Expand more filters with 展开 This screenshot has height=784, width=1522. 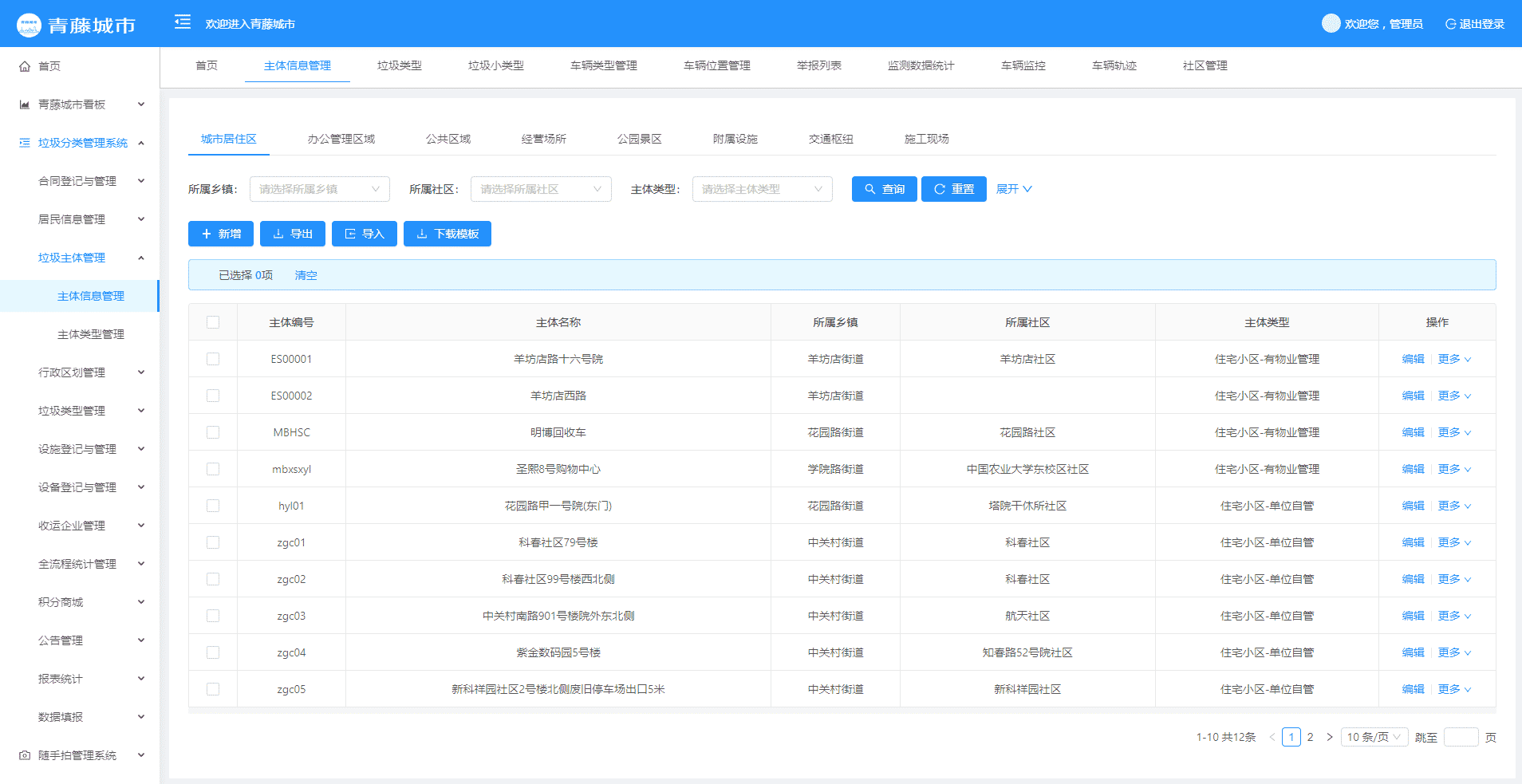coord(1014,189)
